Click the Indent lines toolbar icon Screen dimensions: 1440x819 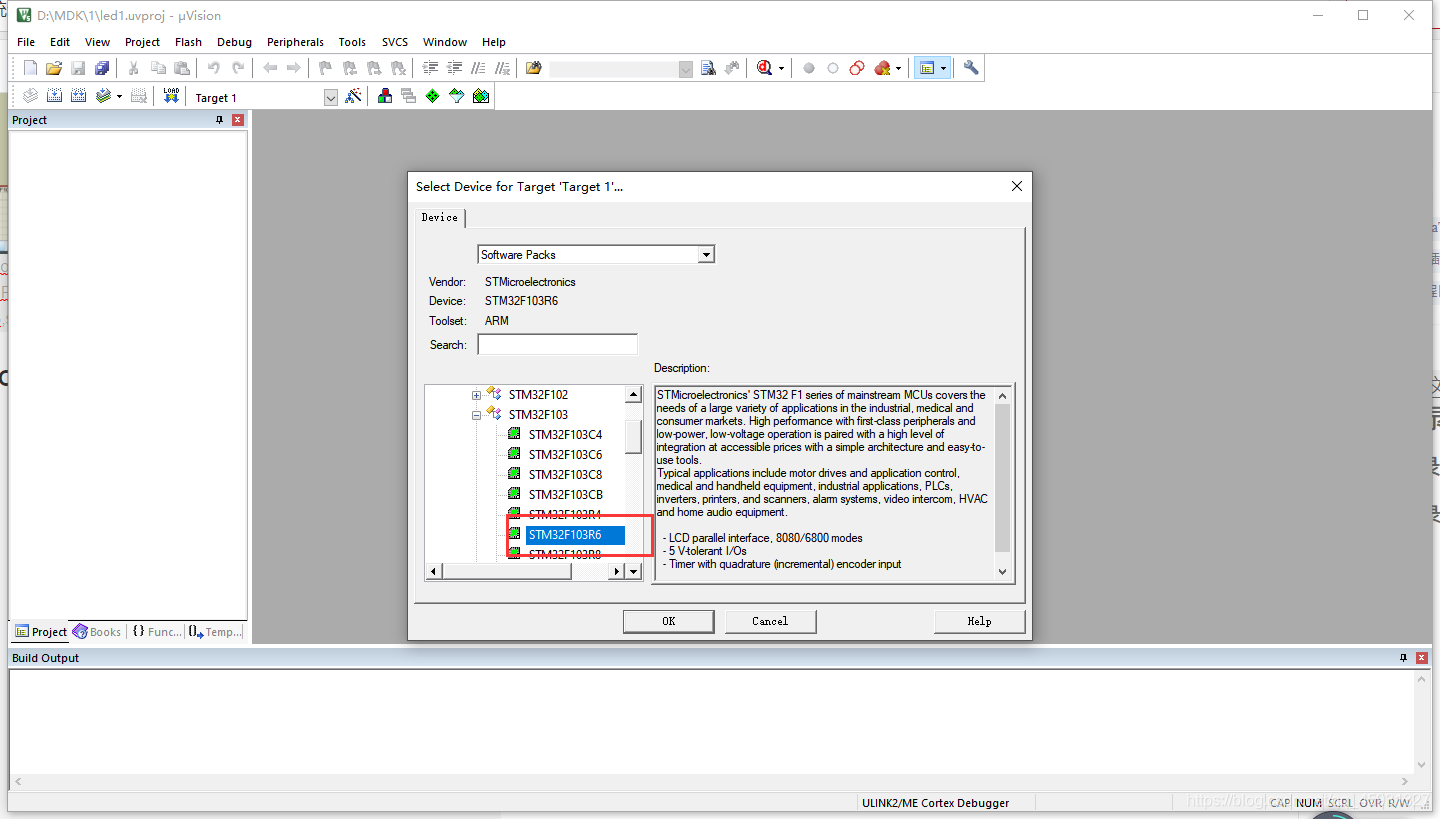tap(430, 68)
